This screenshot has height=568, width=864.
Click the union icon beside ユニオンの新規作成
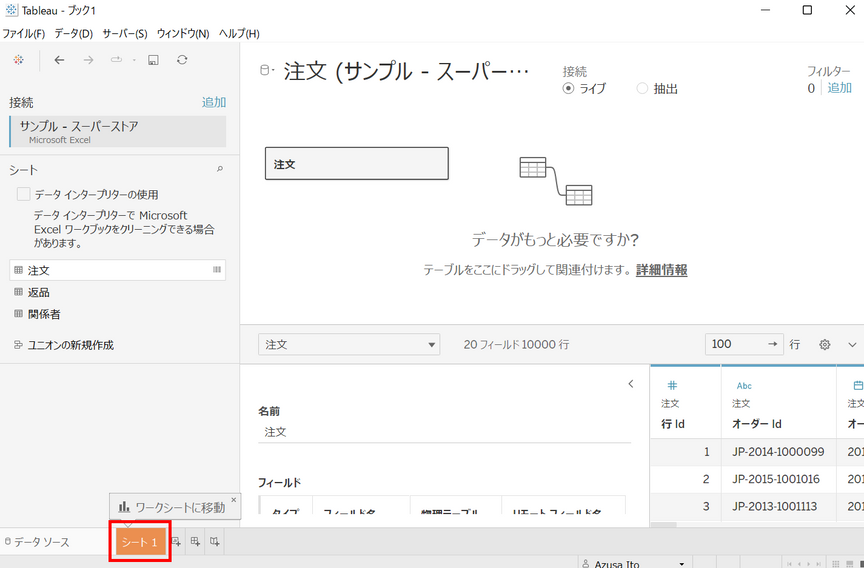18,345
